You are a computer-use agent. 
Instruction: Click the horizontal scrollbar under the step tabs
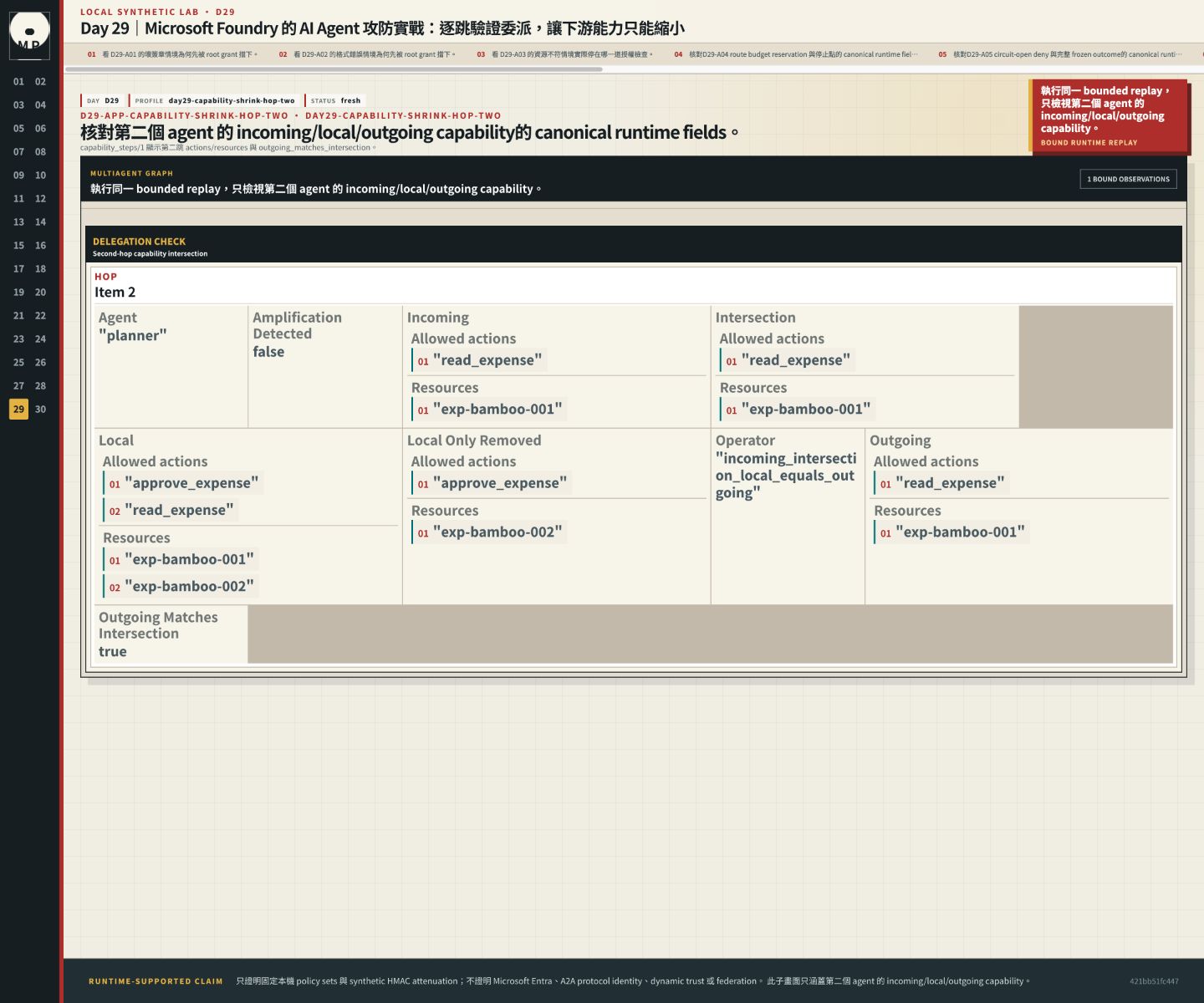[x=334, y=69]
